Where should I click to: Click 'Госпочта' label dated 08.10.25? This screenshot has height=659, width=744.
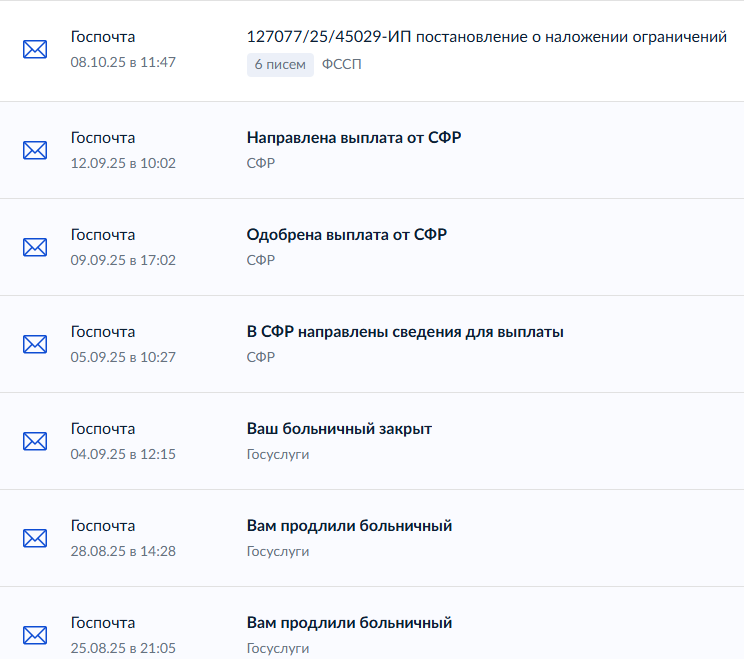(103, 37)
